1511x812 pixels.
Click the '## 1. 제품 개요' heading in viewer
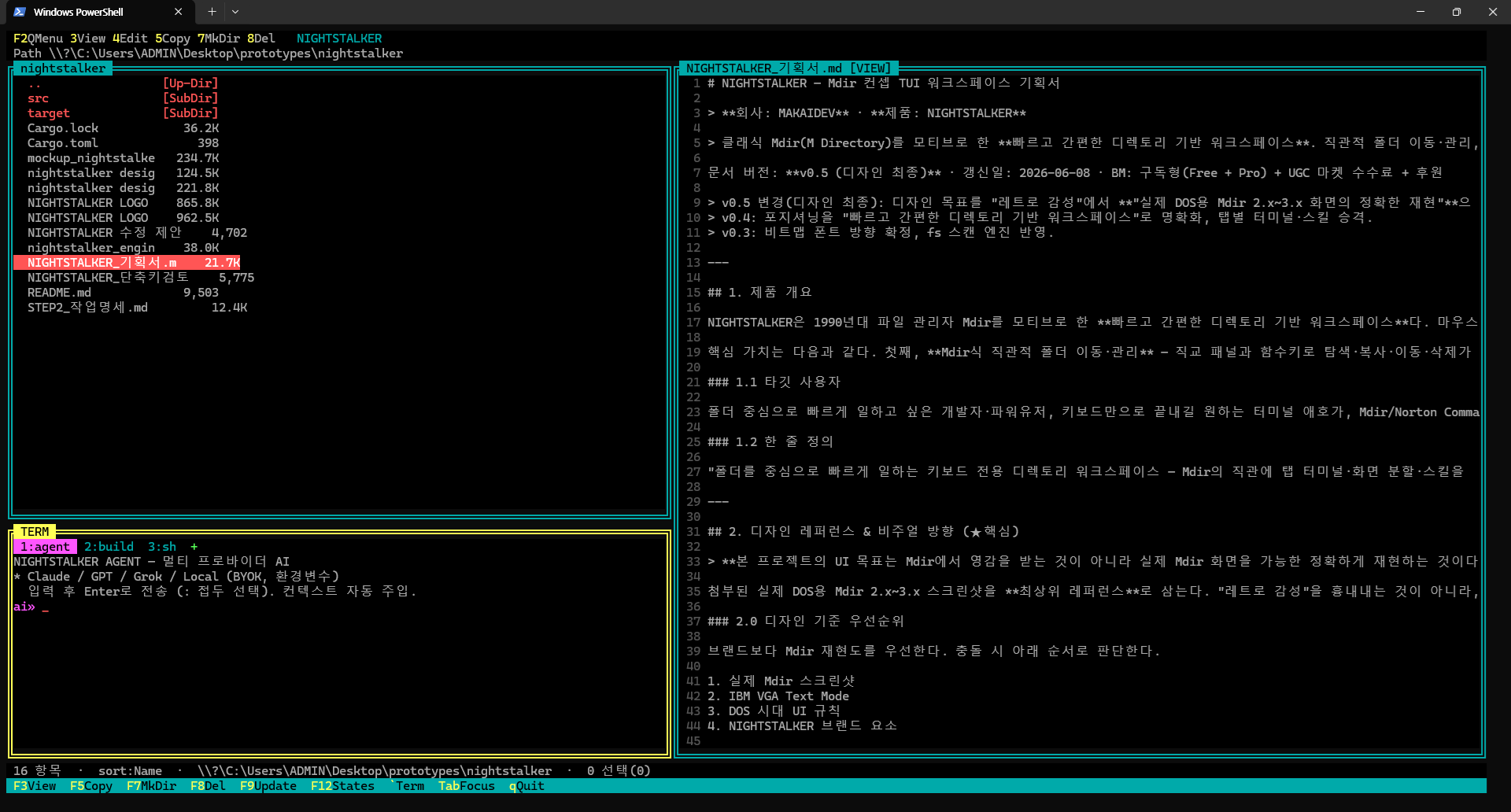(759, 293)
